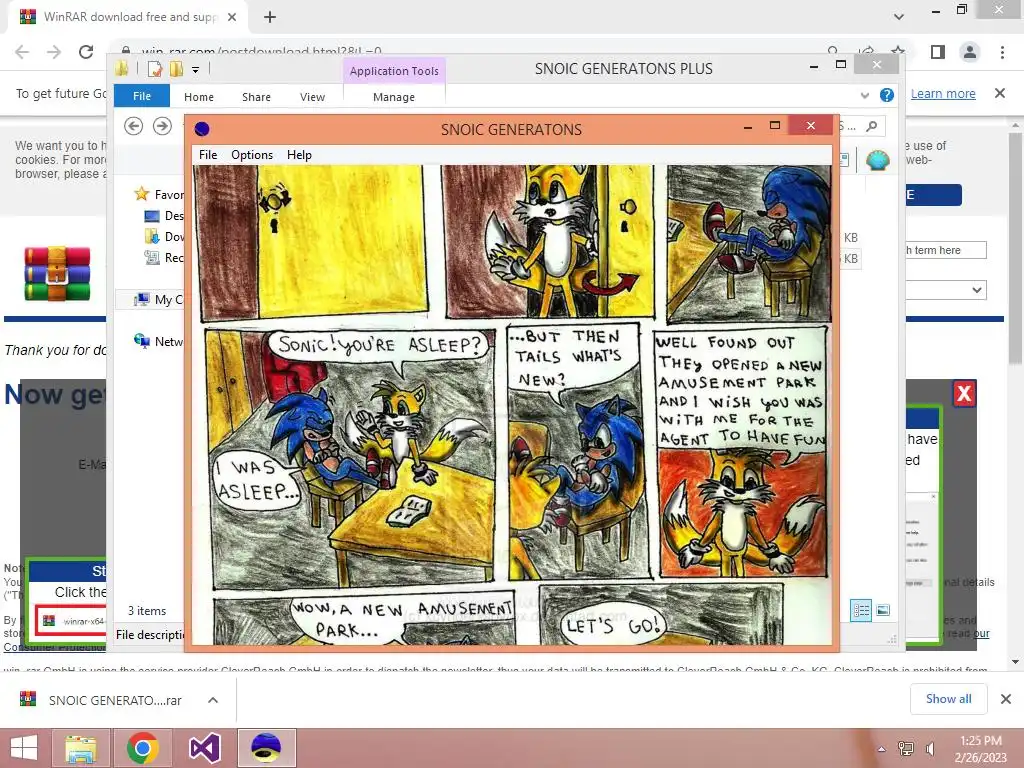Open the dropdown below search field on webpage
The width and height of the screenshot is (1024, 768).
pyautogui.click(x=946, y=289)
